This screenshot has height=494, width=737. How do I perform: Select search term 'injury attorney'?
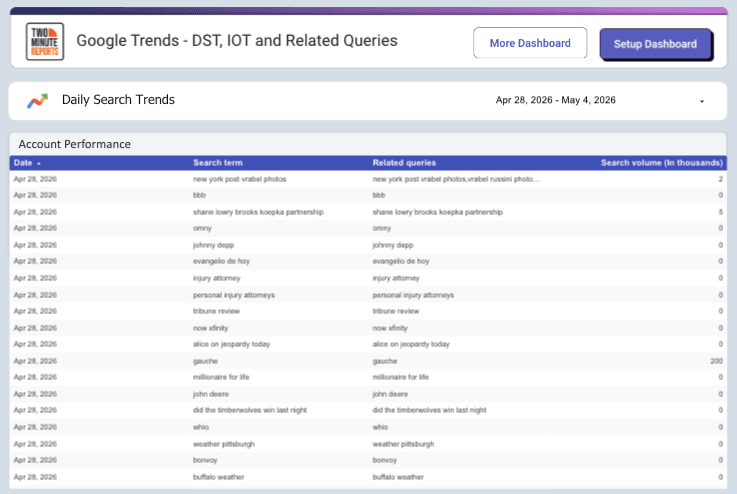click(217, 278)
